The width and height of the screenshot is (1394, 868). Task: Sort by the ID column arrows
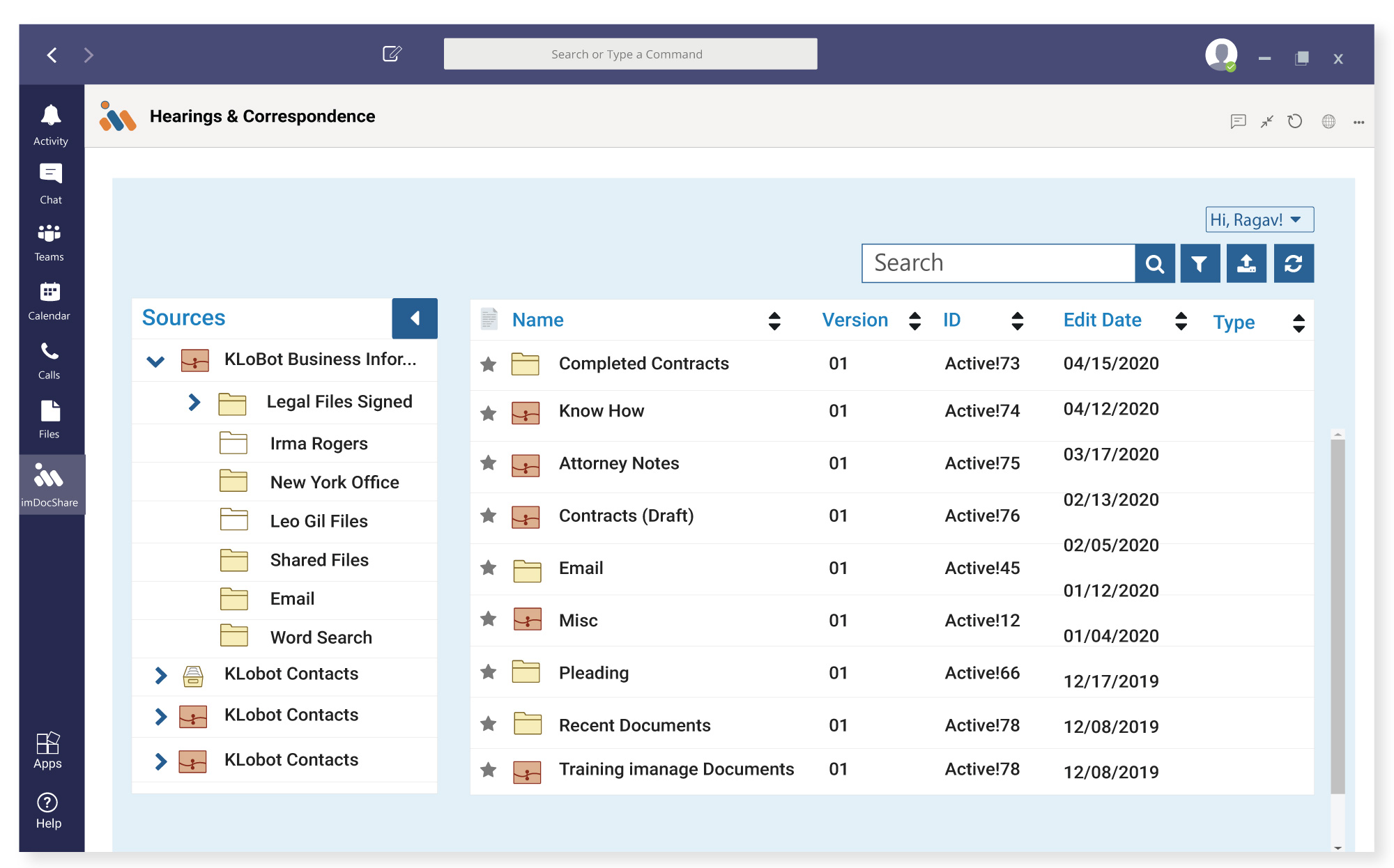(x=1018, y=320)
